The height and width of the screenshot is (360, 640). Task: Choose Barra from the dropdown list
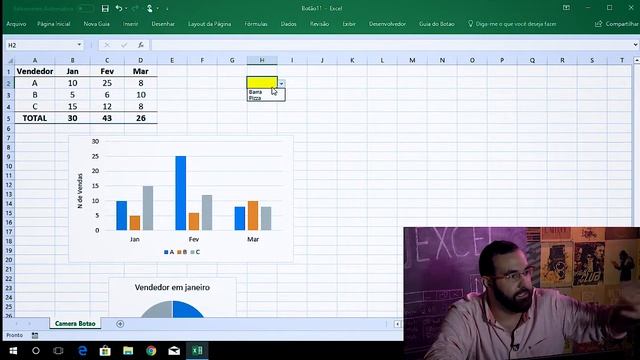pos(266,92)
